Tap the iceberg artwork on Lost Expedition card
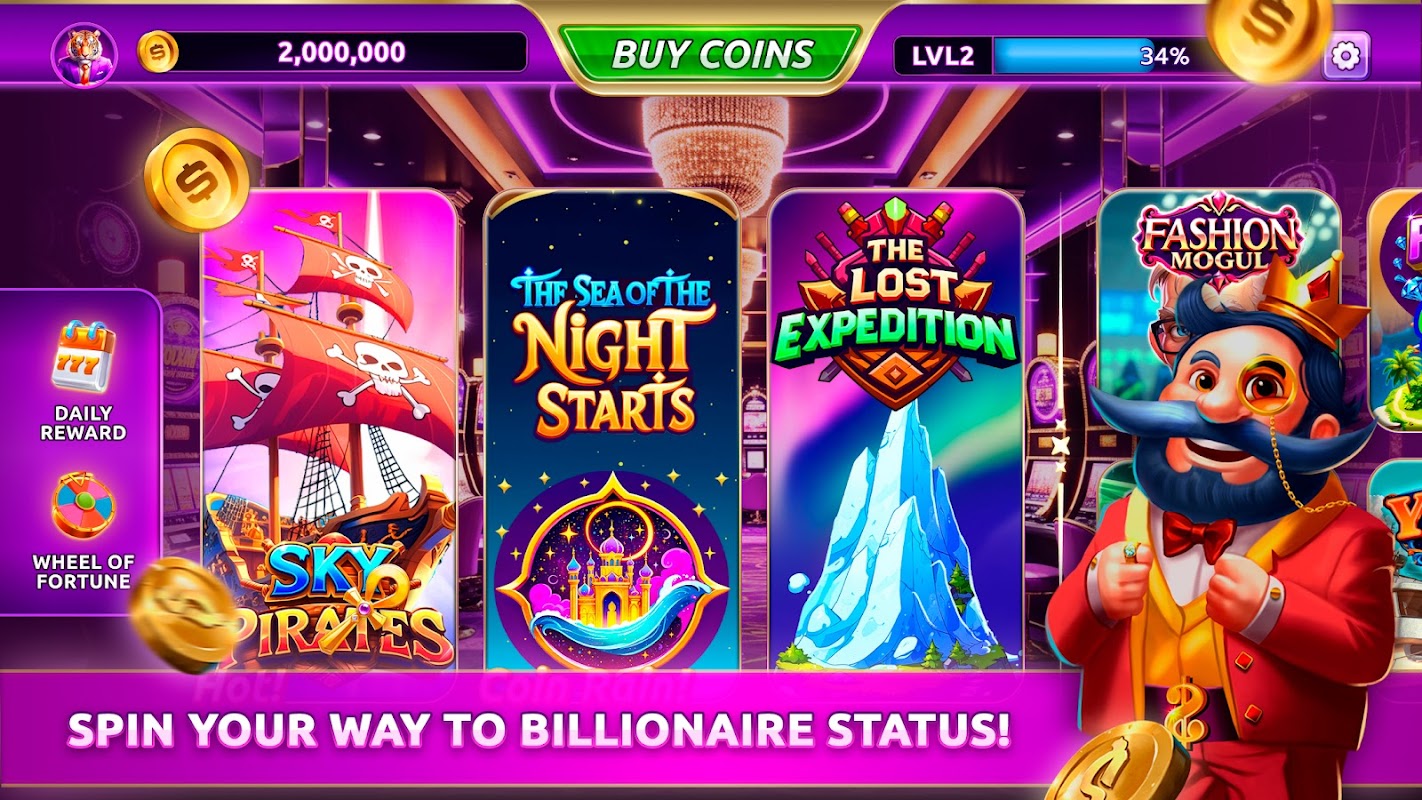 pyautogui.click(x=884, y=540)
